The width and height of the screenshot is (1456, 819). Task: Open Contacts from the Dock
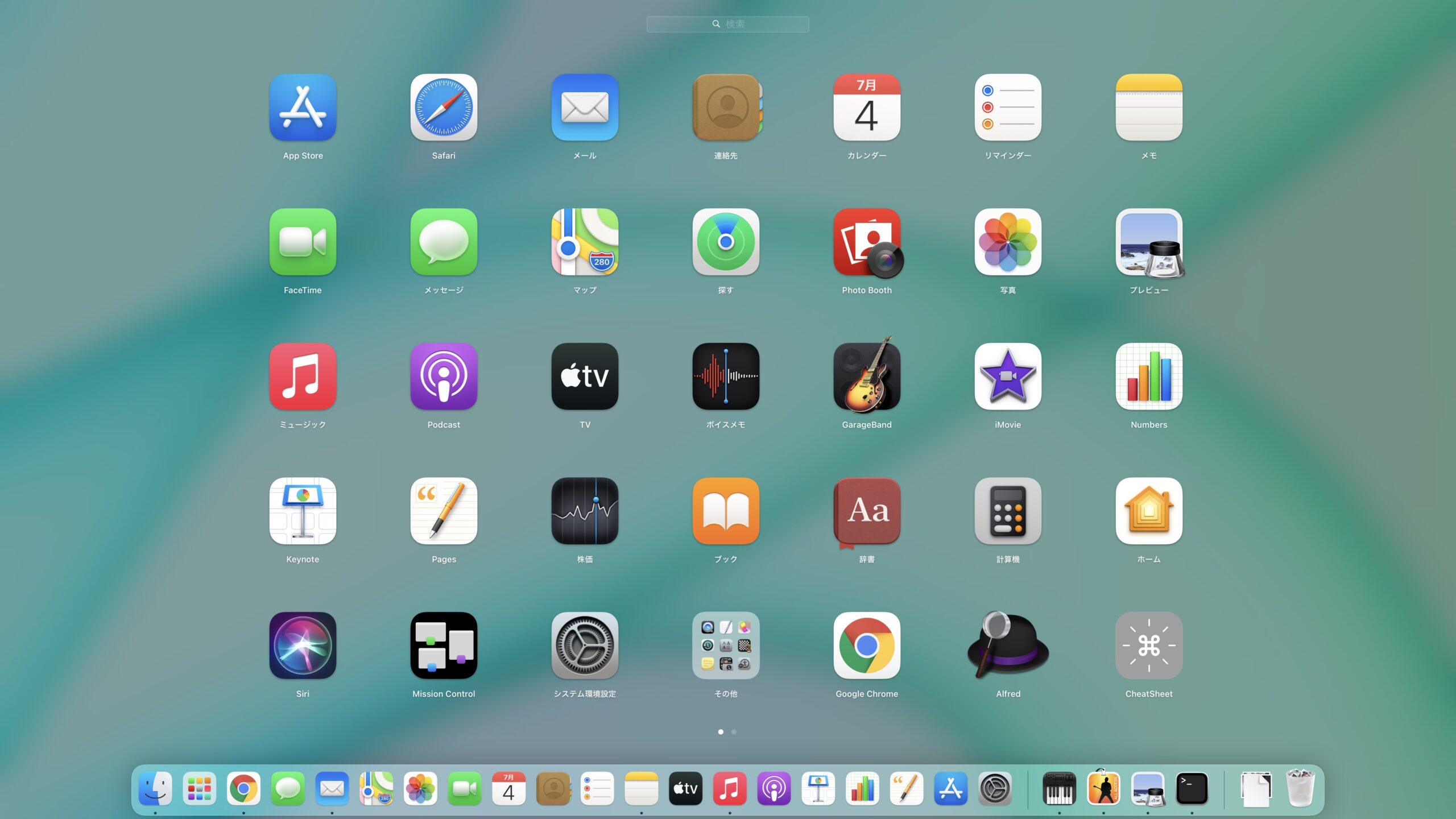click(553, 789)
